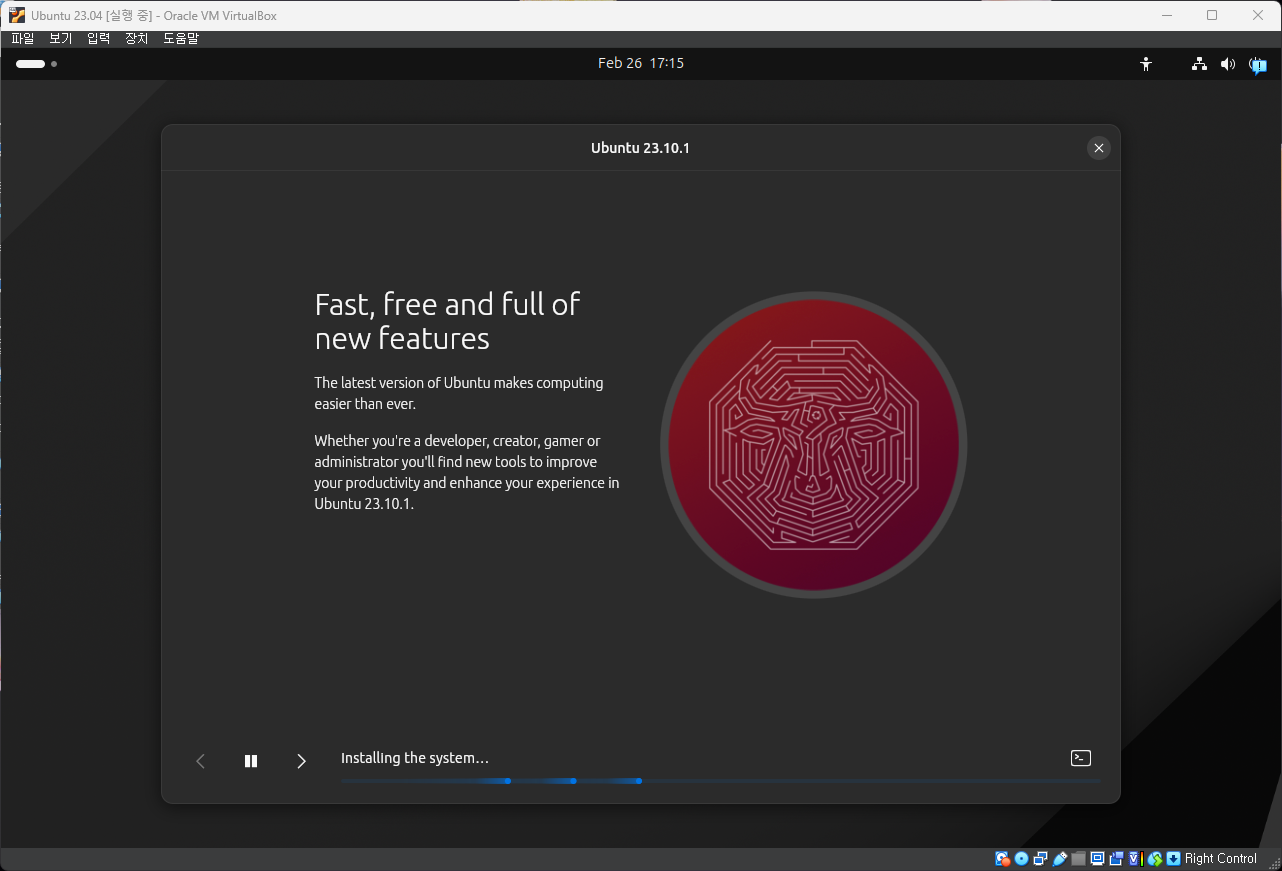Open the 파일 menu in VirtualBox
1282x871 pixels.
point(22,38)
